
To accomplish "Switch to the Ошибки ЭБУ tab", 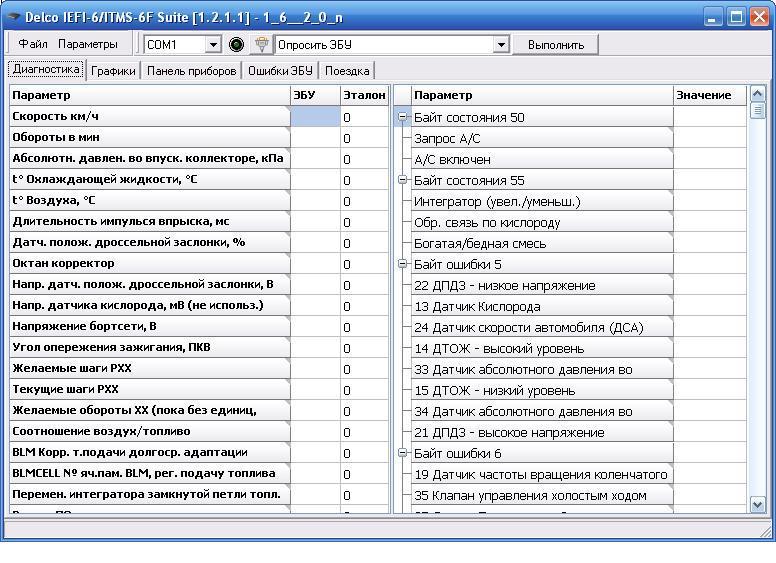I will (x=280, y=71).
